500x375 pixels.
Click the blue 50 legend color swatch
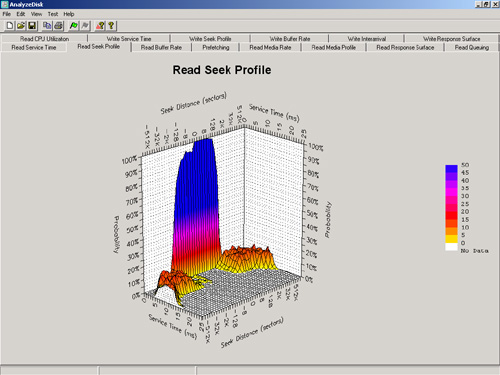pyautogui.click(x=451, y=168)
